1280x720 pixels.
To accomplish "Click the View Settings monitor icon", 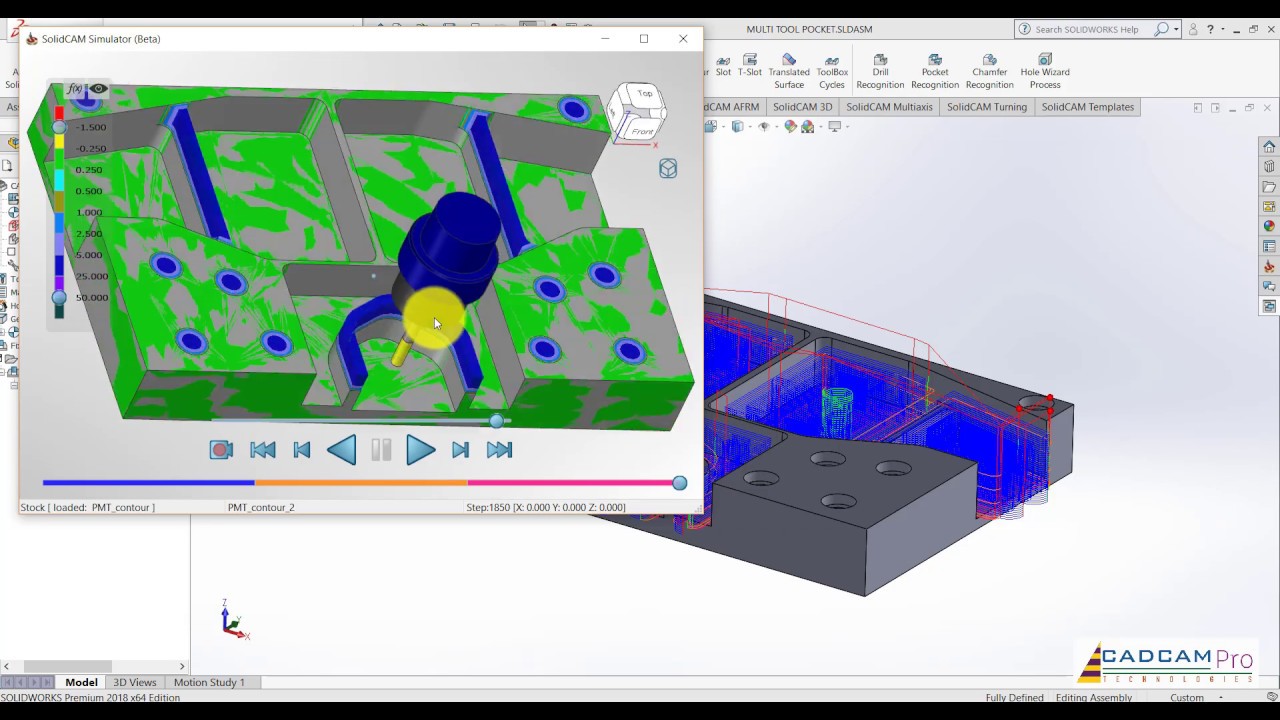I will tap(835, 127).
